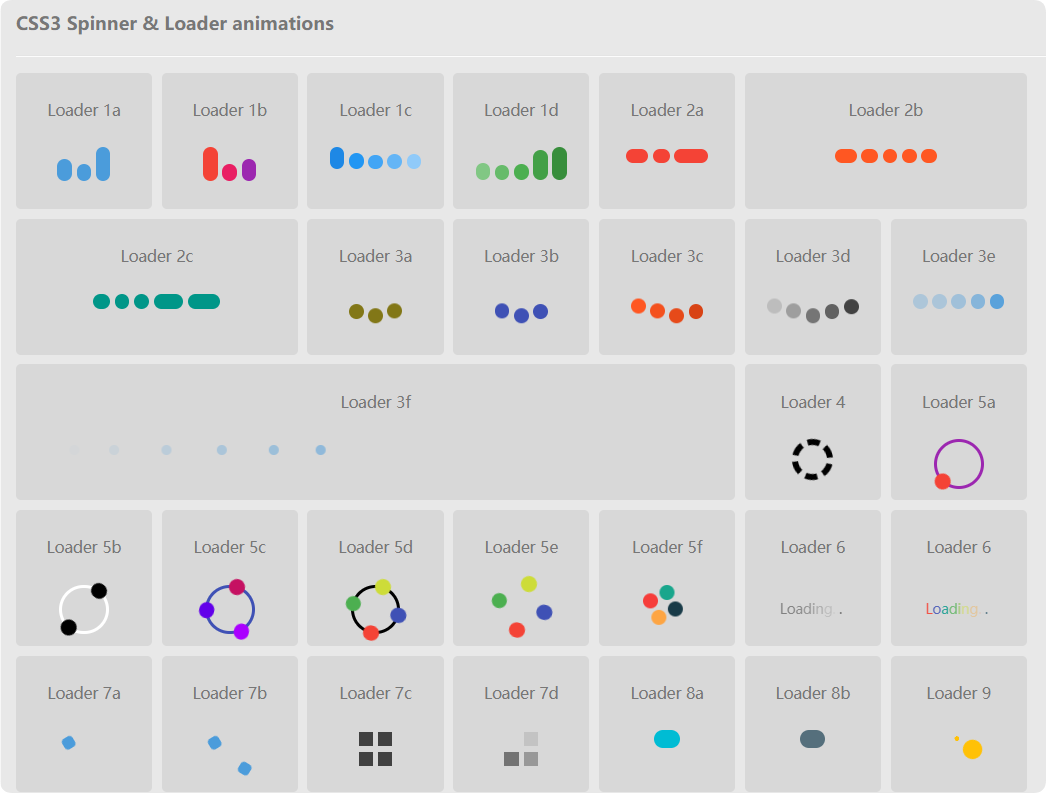
Task: Click the CSS3 Spinner & Loader animations heading
Action: [175, 23]
